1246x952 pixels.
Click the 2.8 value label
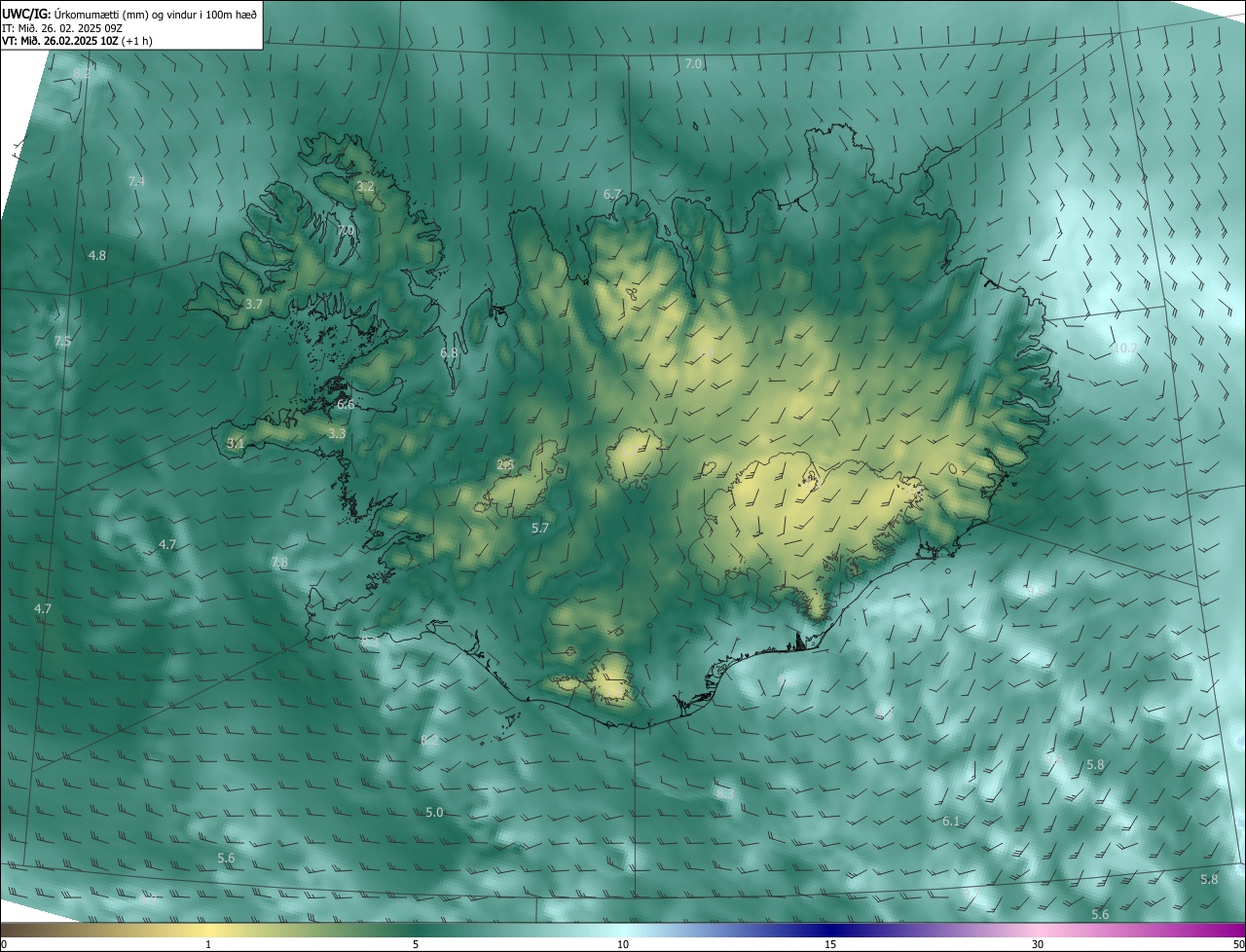point(505,464)
